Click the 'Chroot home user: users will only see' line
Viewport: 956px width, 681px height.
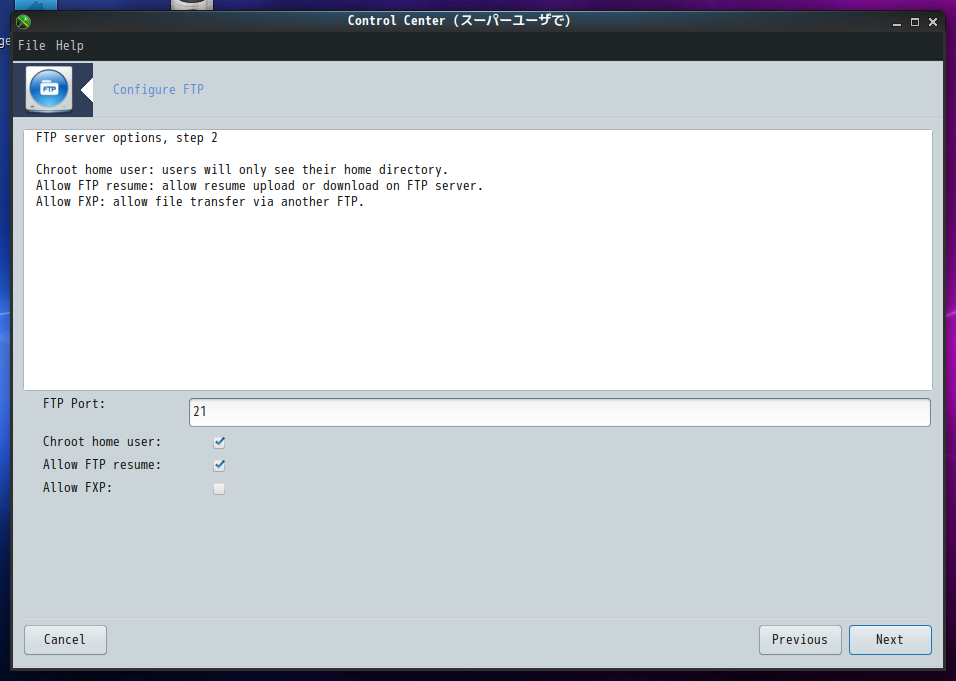pos(242,169)
